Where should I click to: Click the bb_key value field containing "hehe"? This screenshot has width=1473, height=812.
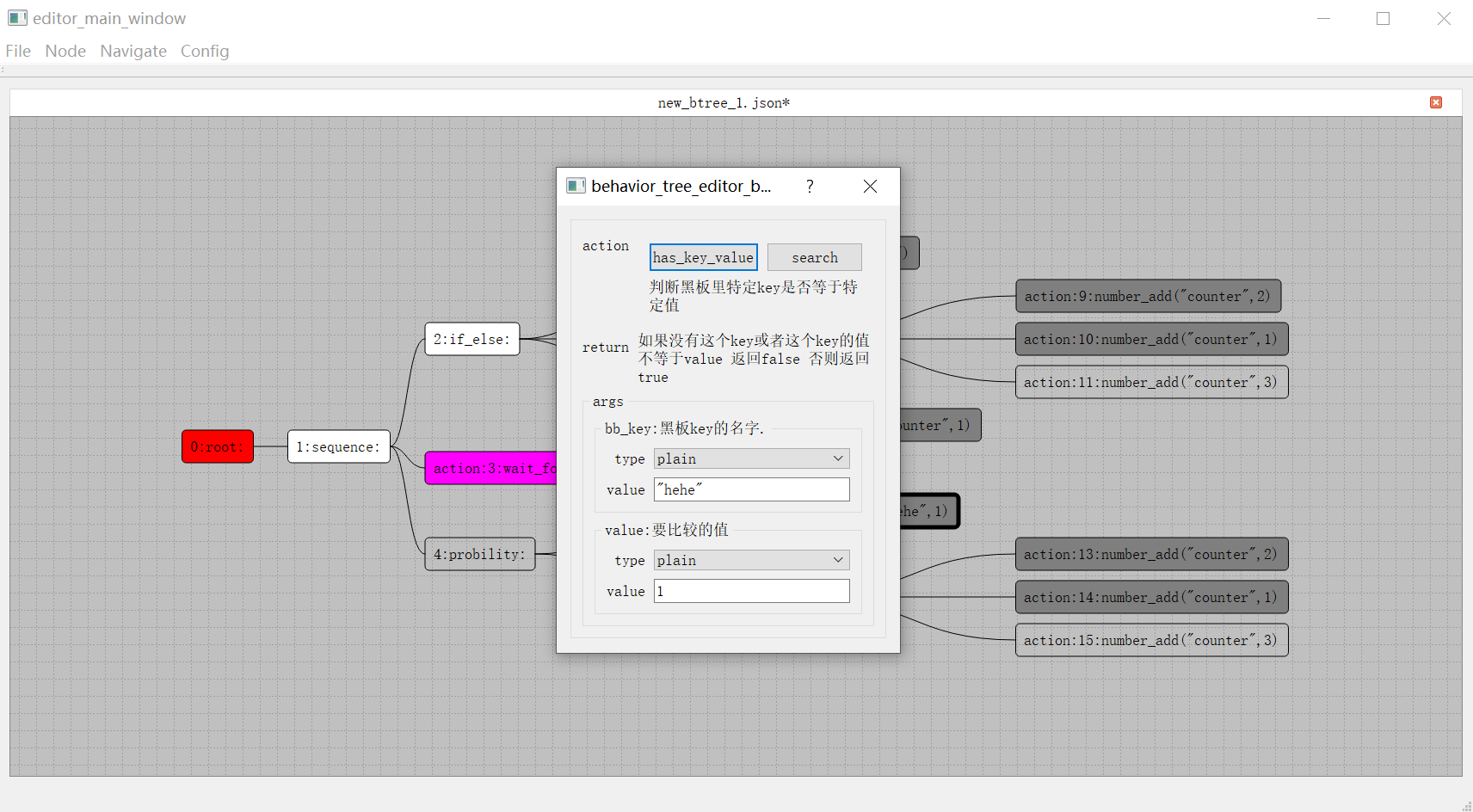(x=751, y=489)
